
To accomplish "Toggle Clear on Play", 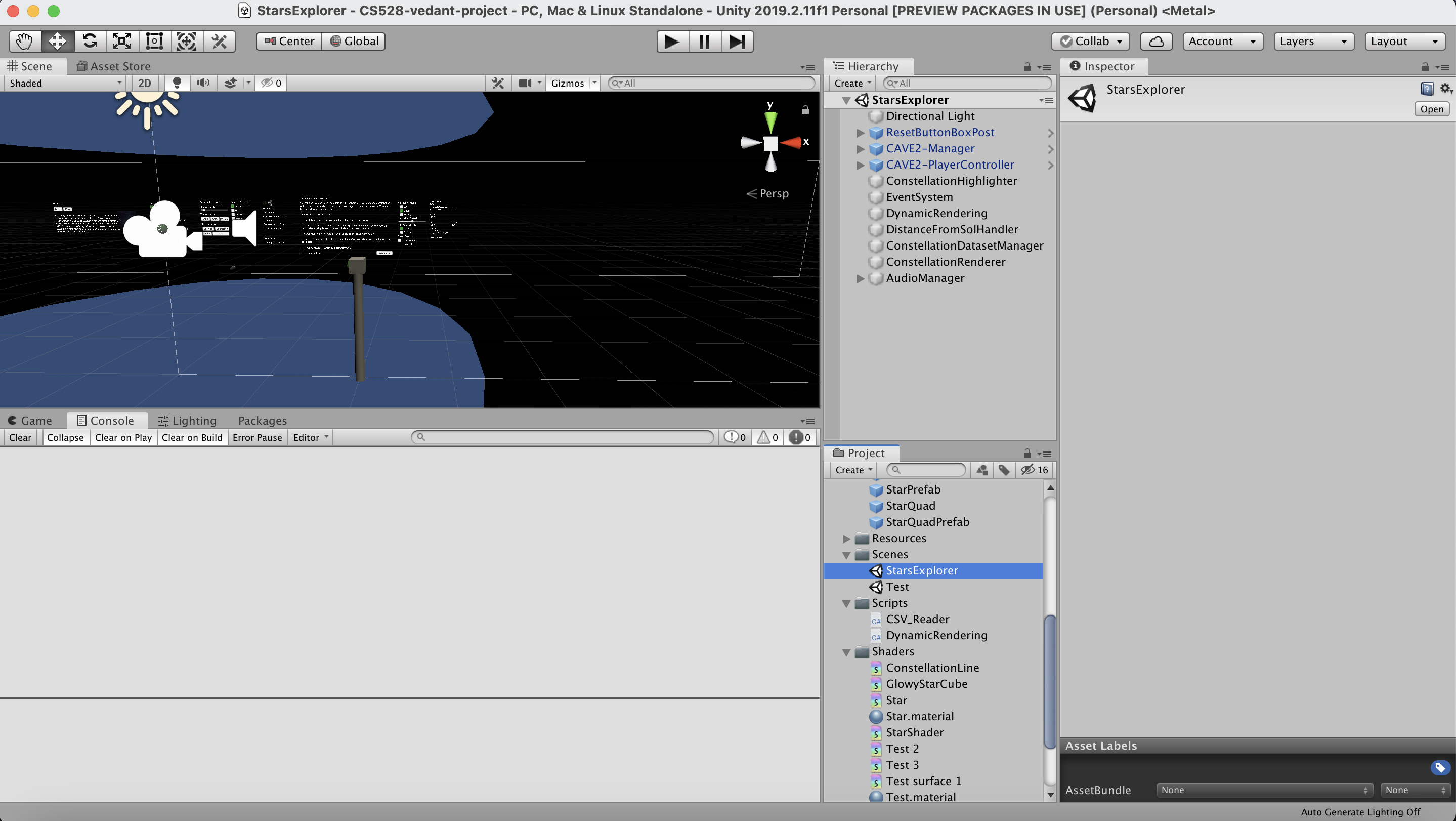I will [x=123, y=438].
